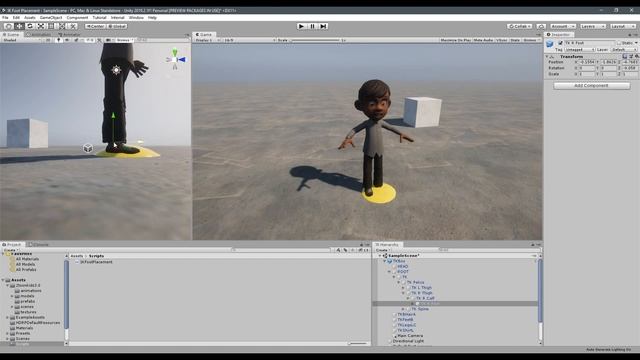
Task: Open the Account dropdown
Action: click(562, 26)
